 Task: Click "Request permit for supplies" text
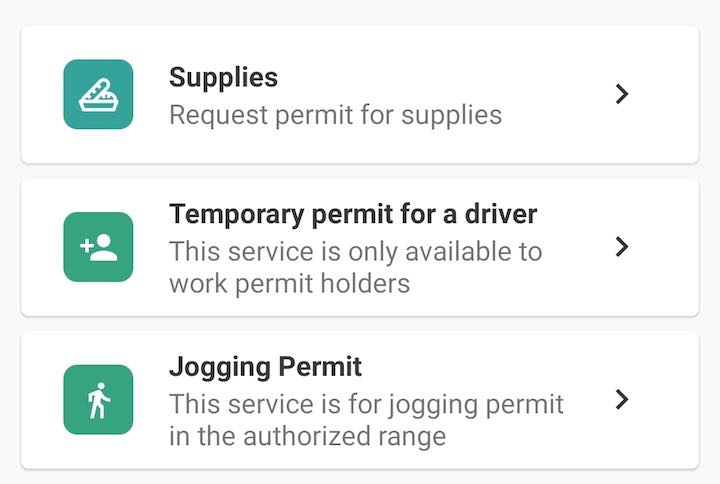click(335, 115)
